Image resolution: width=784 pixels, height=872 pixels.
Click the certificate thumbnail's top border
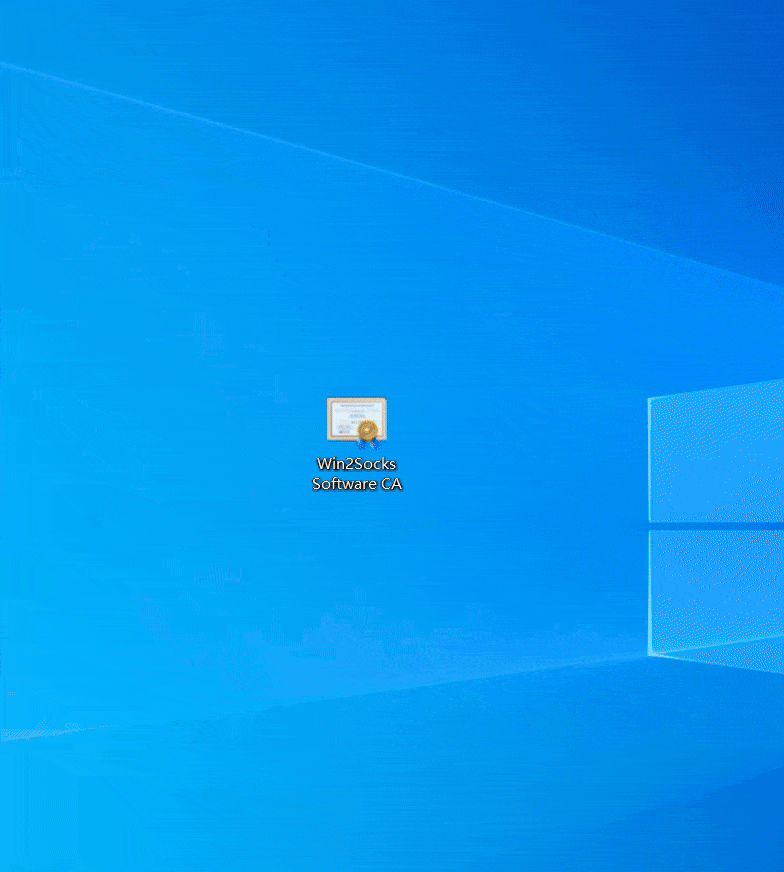click(356, 400)
